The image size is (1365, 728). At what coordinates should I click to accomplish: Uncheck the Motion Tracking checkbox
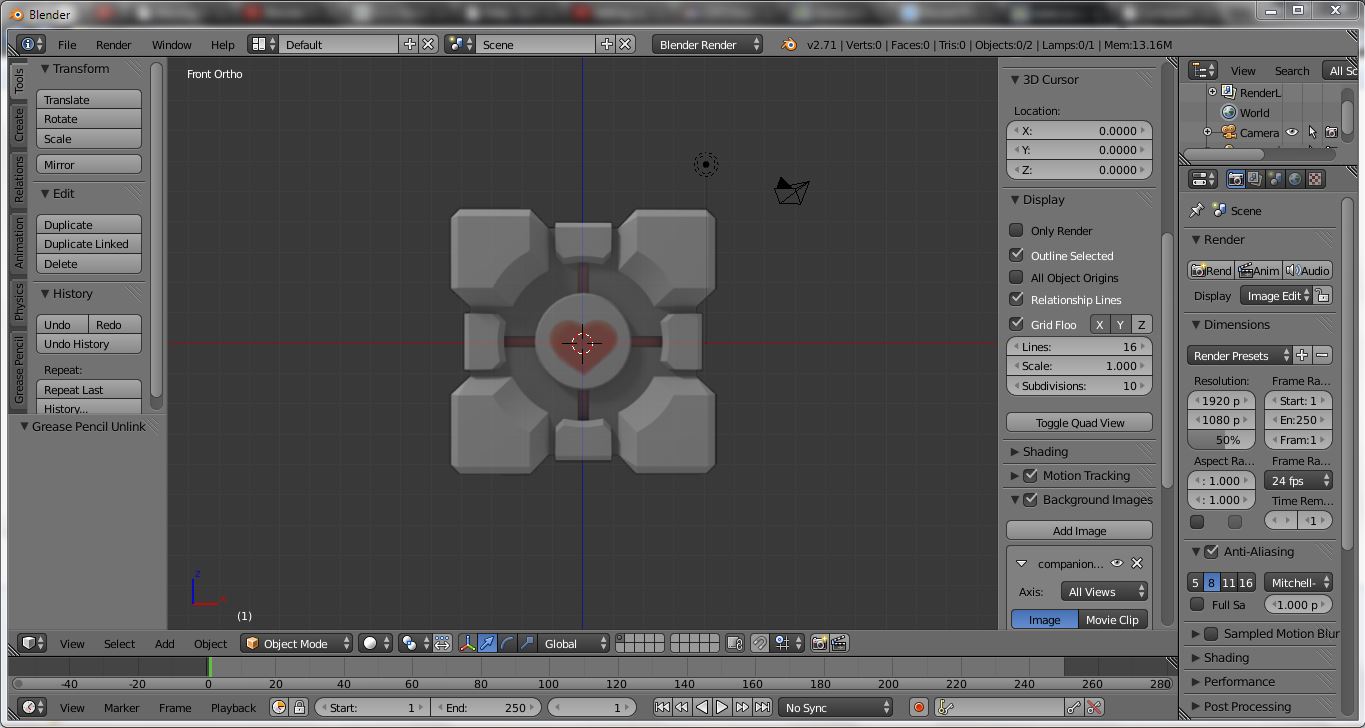pos(1030,475)
